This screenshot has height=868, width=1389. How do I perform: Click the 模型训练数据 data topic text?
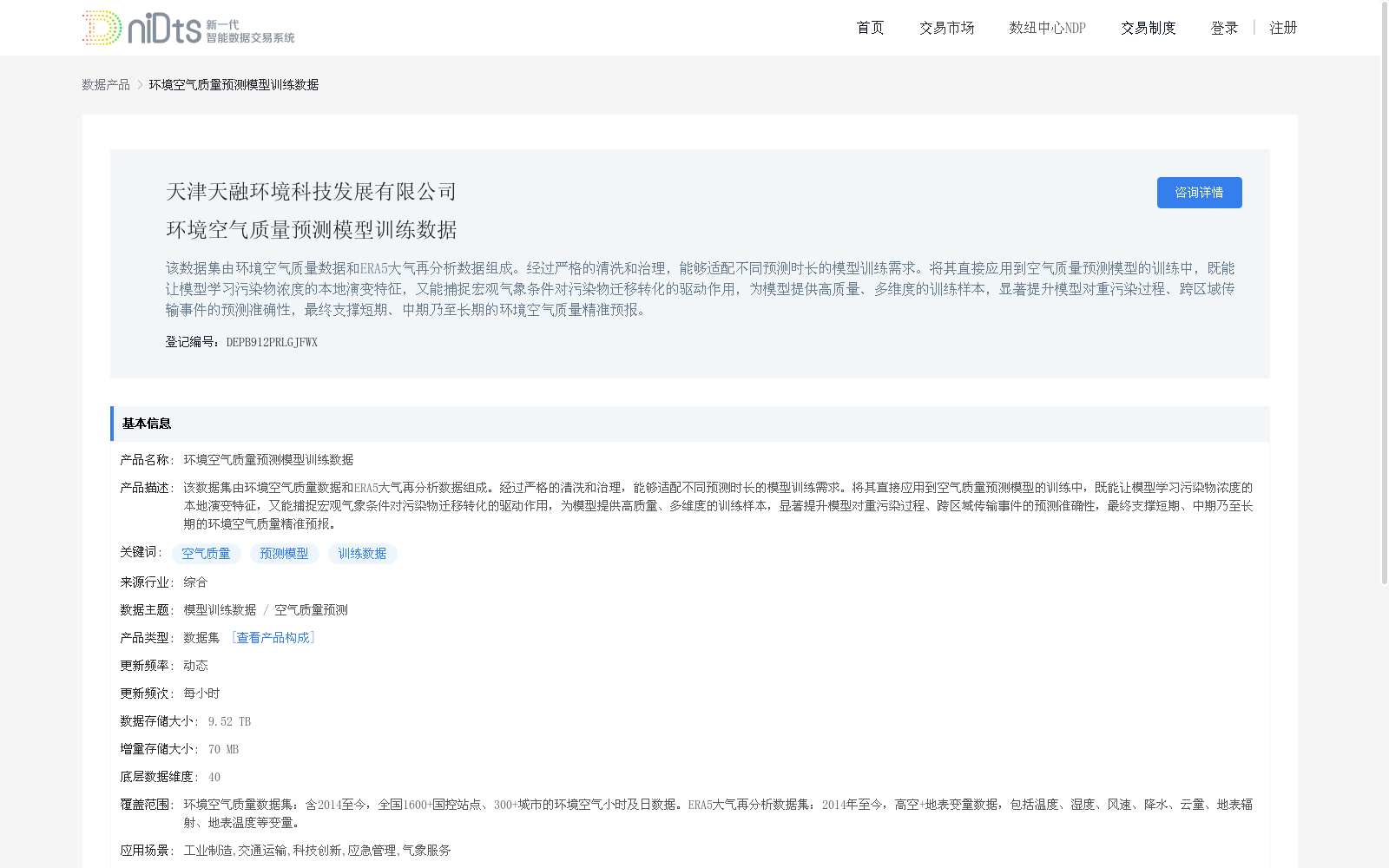point(220,610)
